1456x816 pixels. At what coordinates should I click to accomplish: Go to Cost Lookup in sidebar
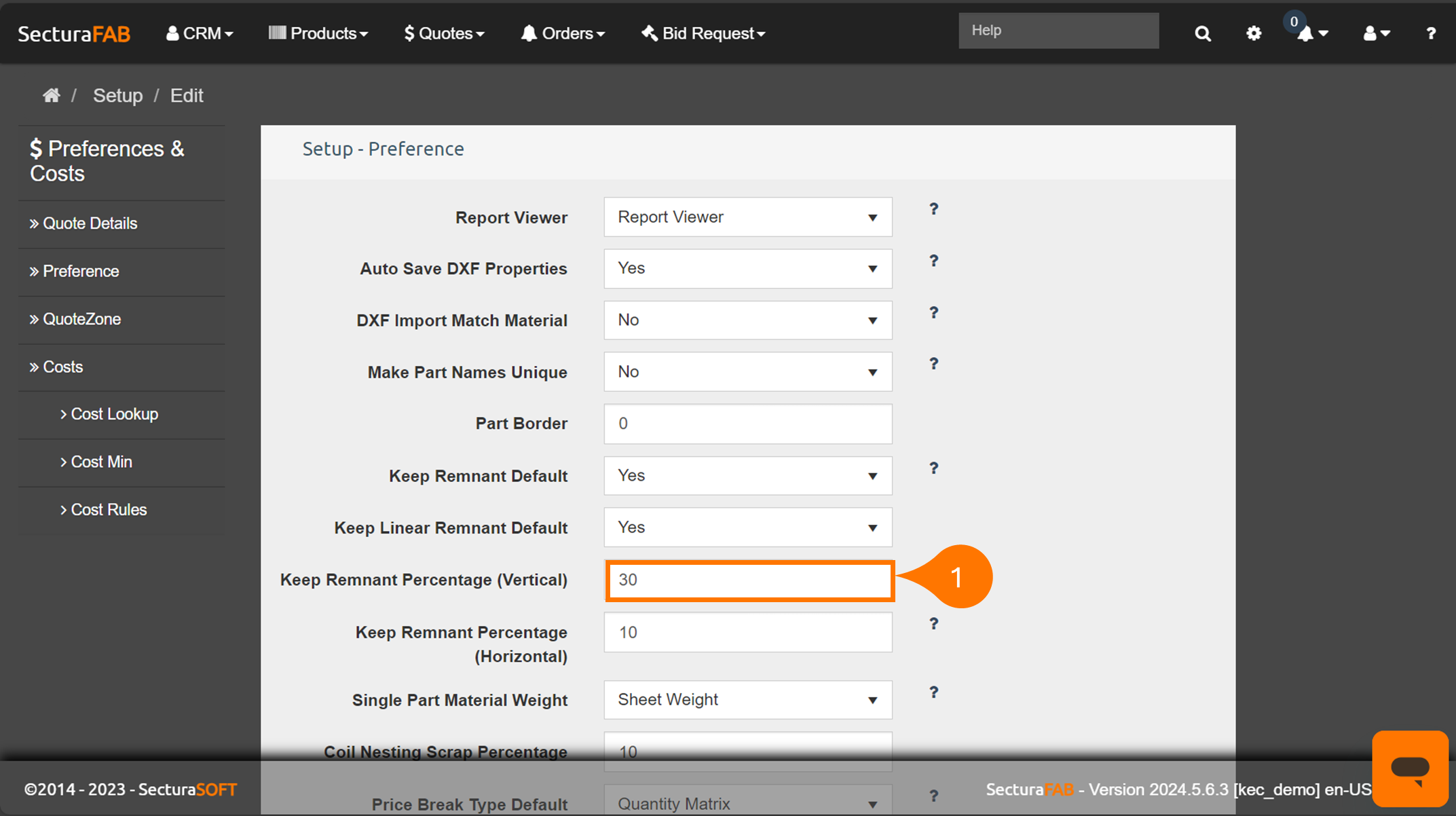[114, 414]
